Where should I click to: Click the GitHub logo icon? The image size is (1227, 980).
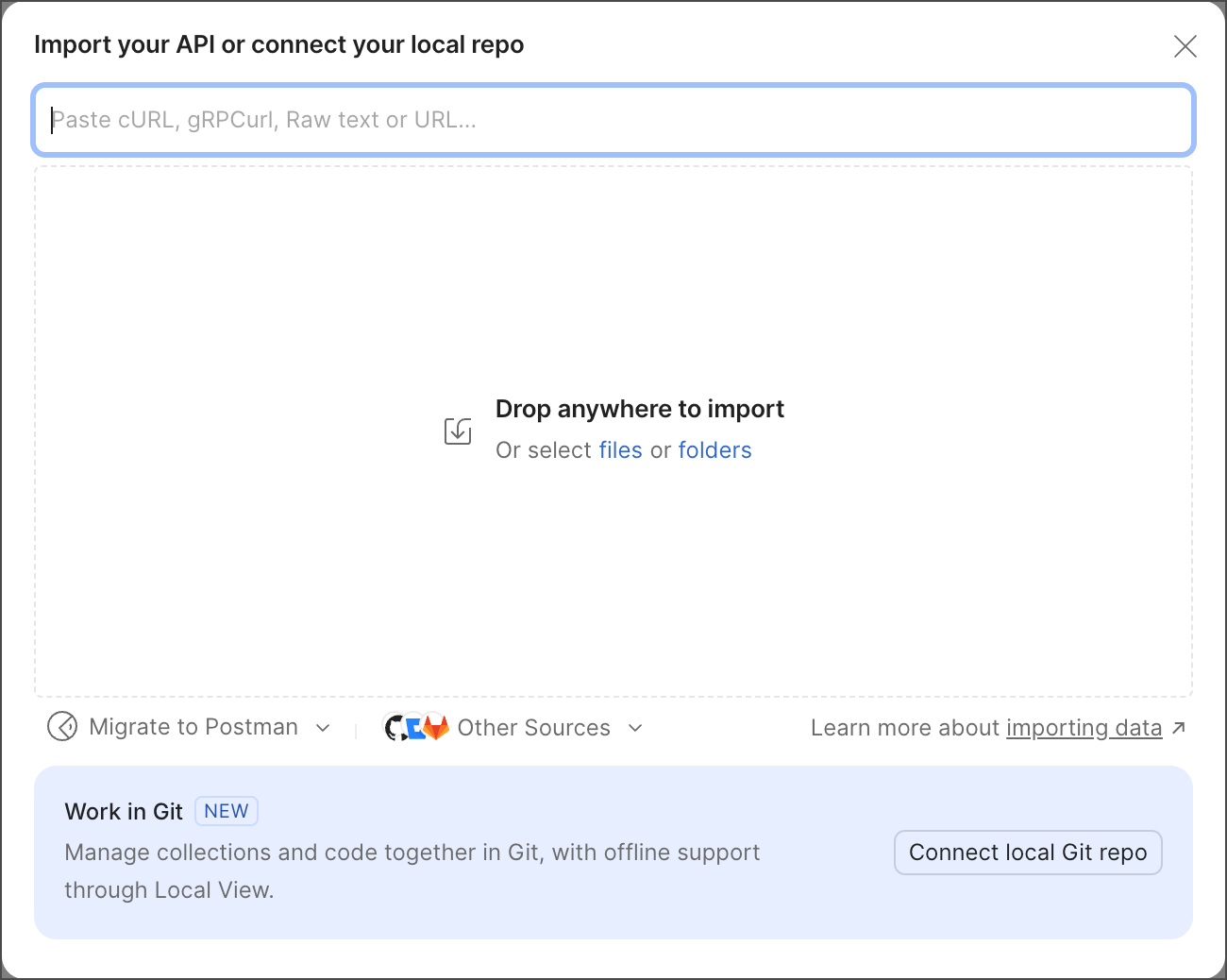pyautogui.click(x=395, y=728)
